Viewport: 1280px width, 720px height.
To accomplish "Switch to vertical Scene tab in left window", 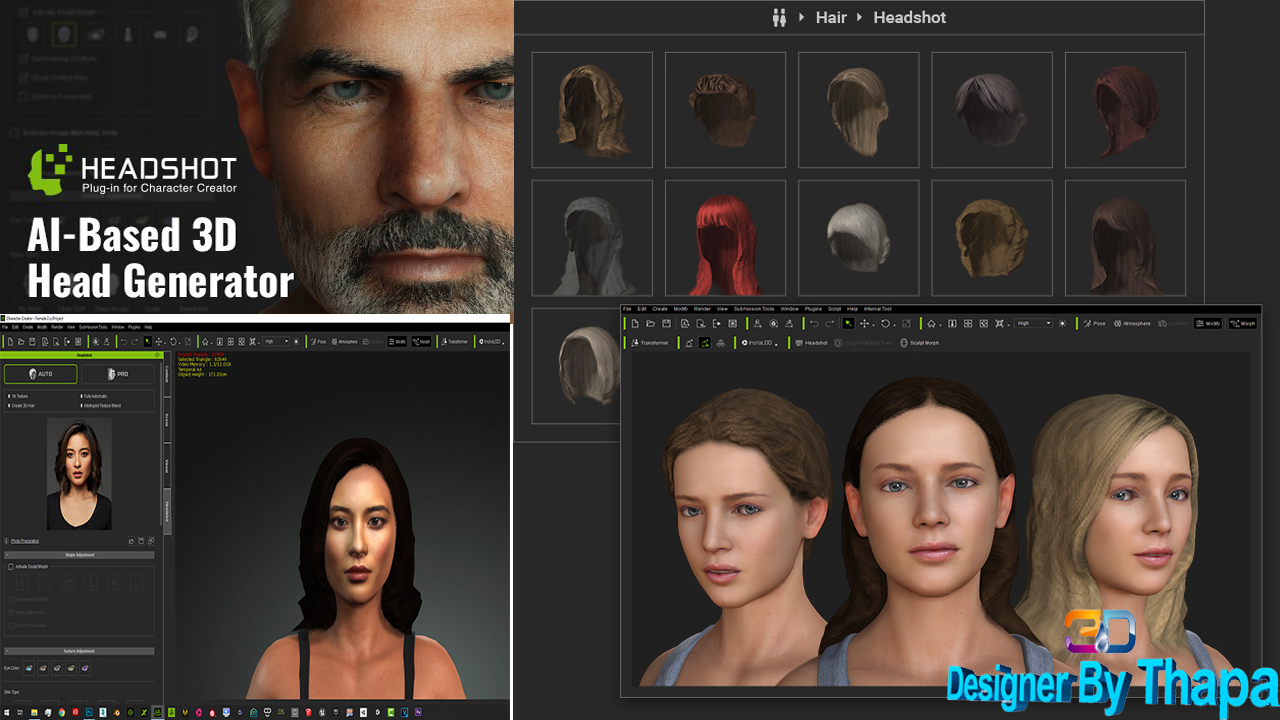I will click(x=167, y=419).
